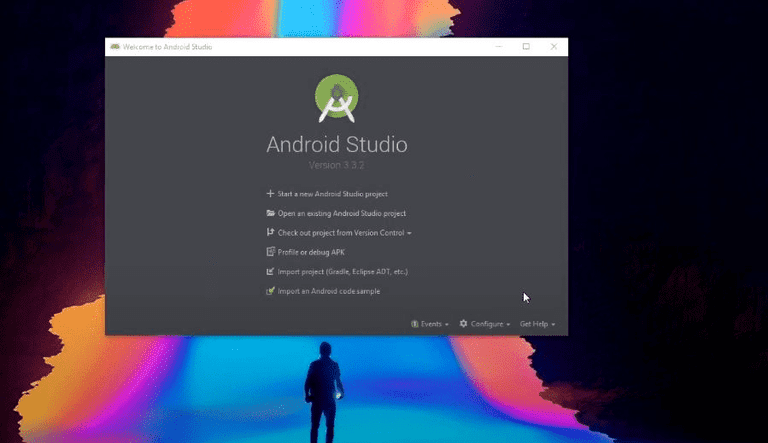Open the Get Help dropdown
Image resolution: width=768 pixels, height=443 pixels.
point(537,324)
